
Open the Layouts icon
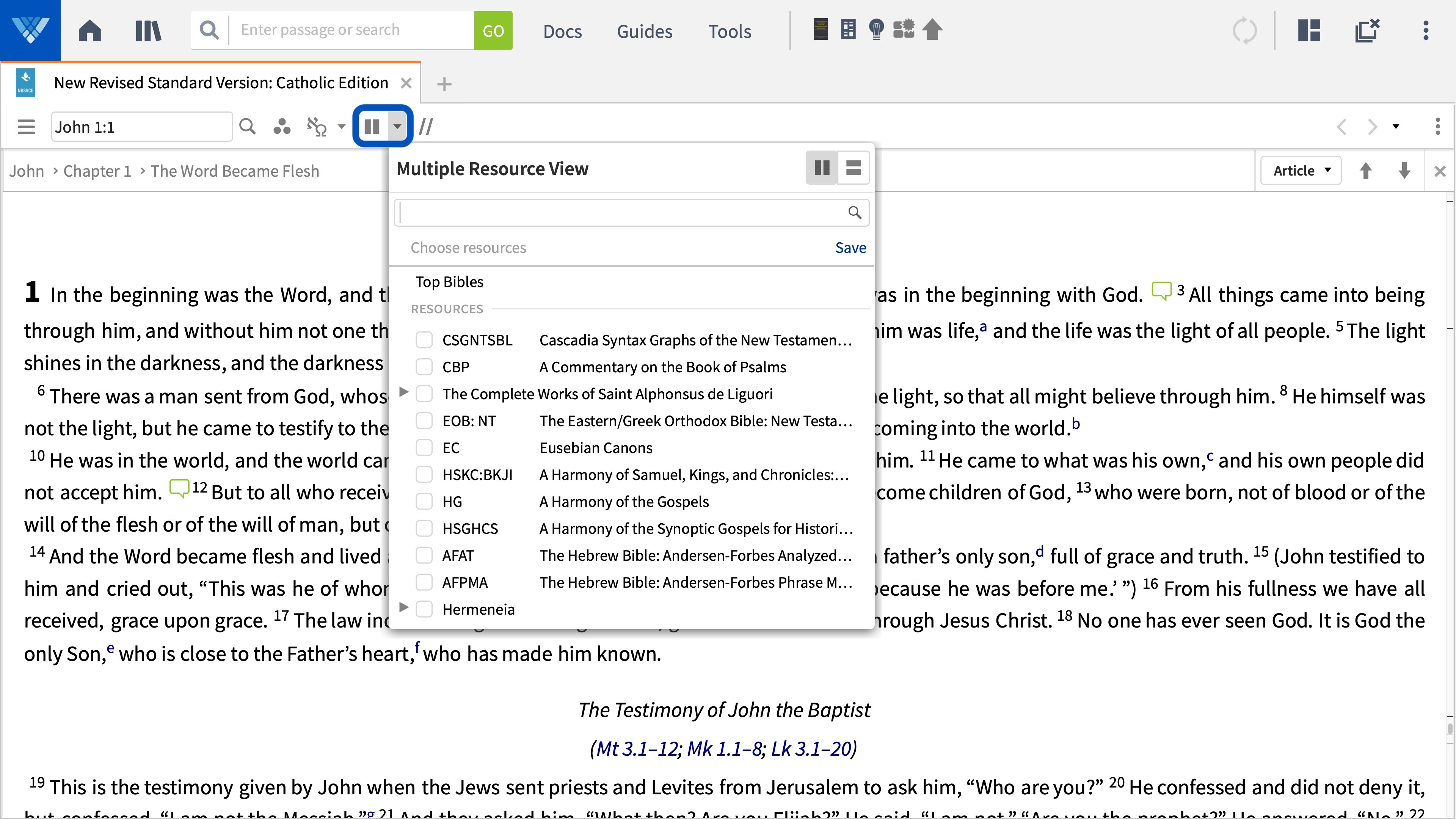[1309, 30]
